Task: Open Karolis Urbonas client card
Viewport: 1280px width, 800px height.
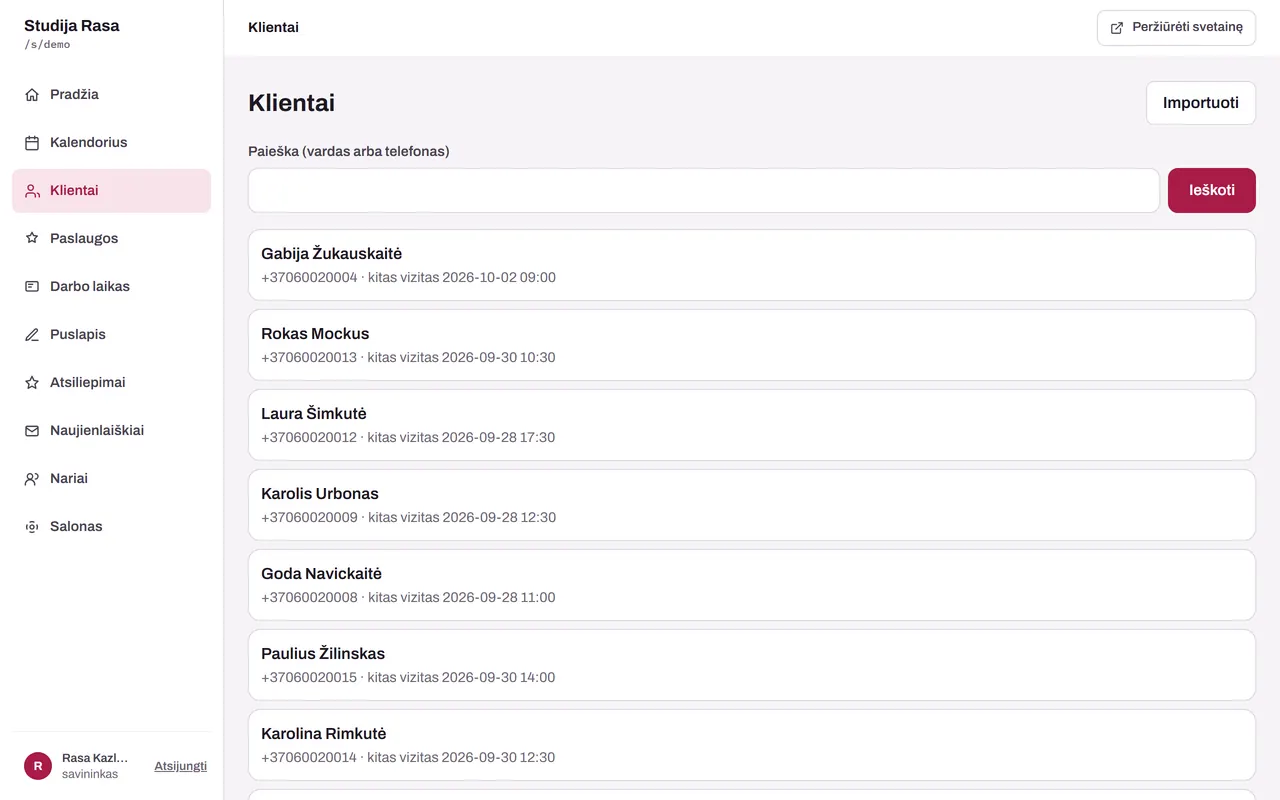Action: click(x=751, y=505)
